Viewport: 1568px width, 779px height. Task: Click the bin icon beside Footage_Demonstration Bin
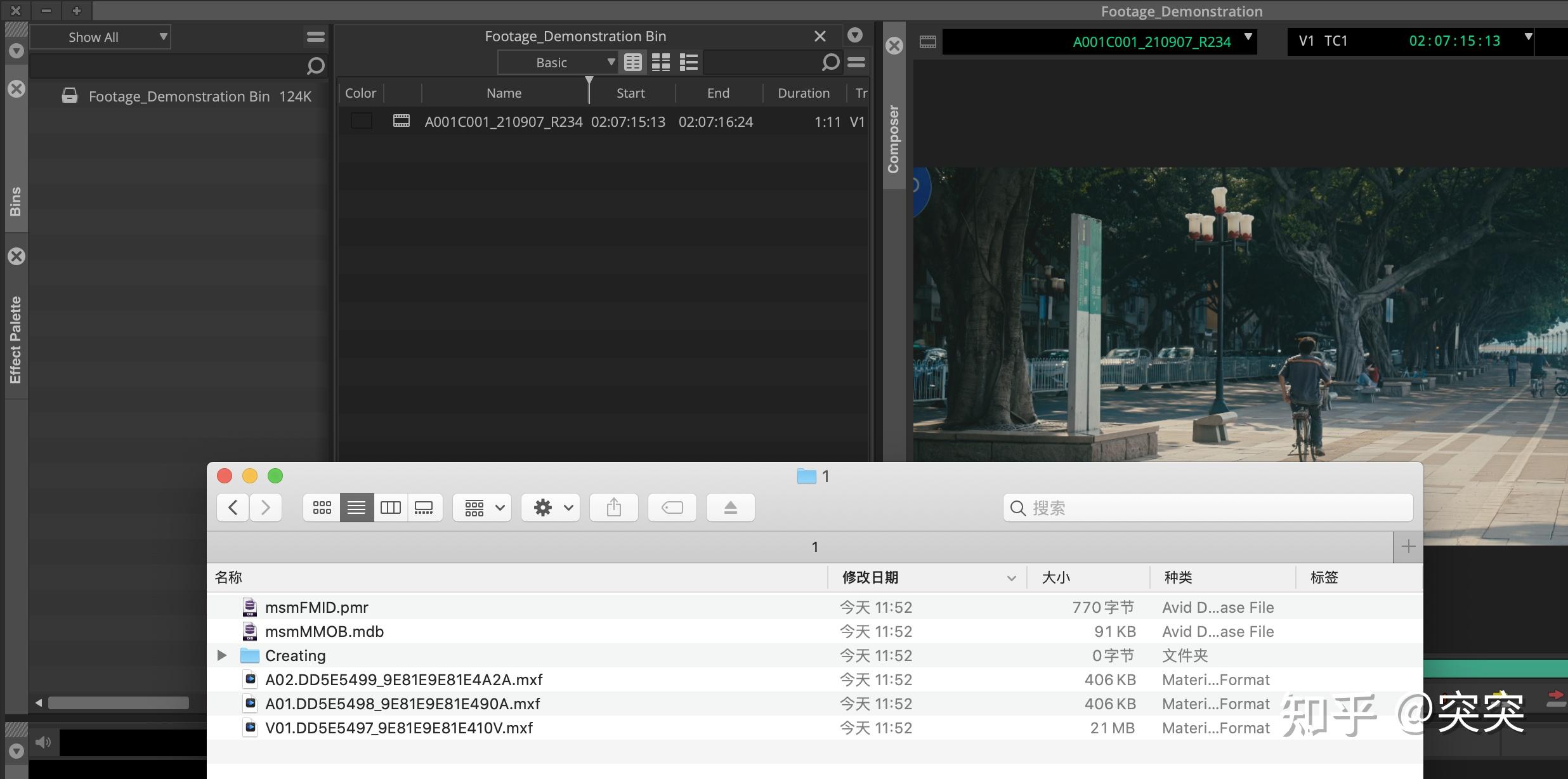[70, 96]
